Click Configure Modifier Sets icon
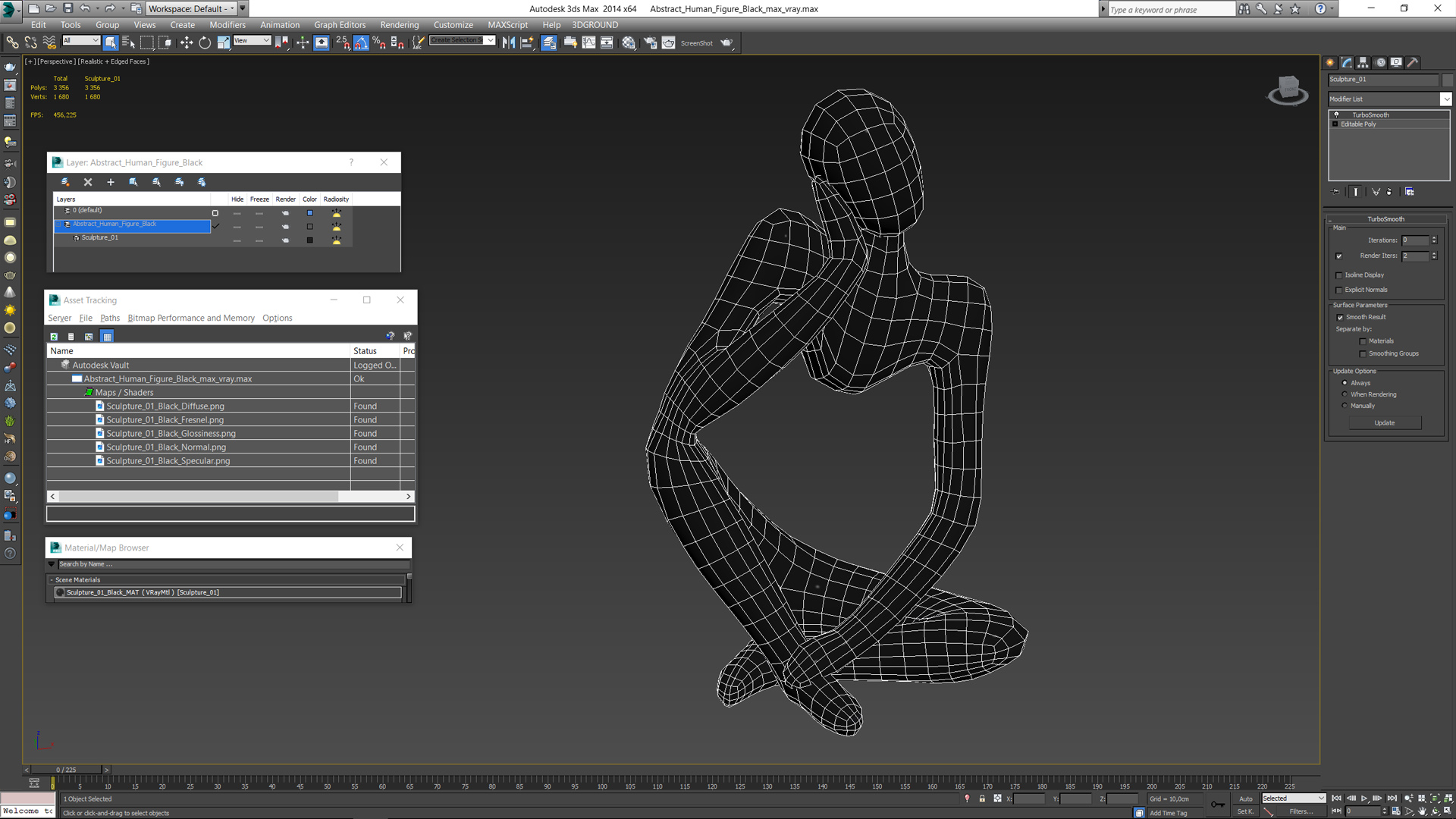The image size is (1456, 819). click(x=1410, y=192)
